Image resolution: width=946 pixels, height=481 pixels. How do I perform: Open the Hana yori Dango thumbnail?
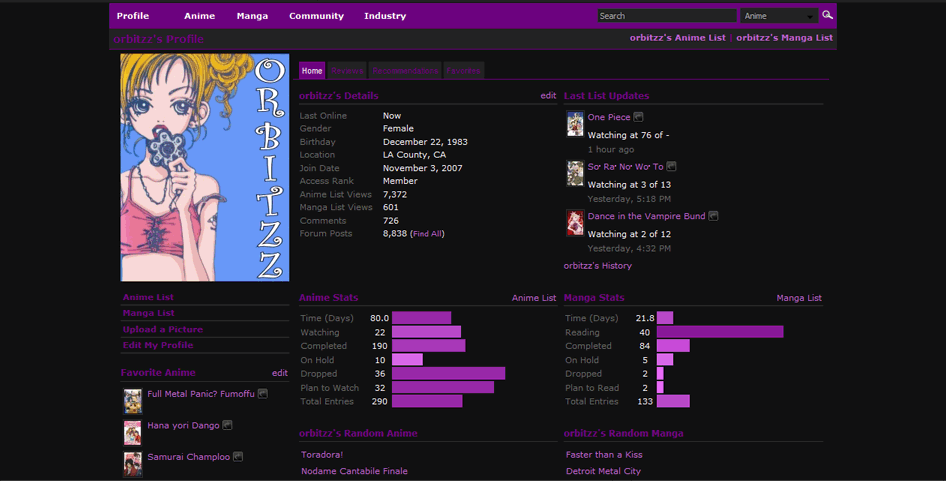point(133,433)
